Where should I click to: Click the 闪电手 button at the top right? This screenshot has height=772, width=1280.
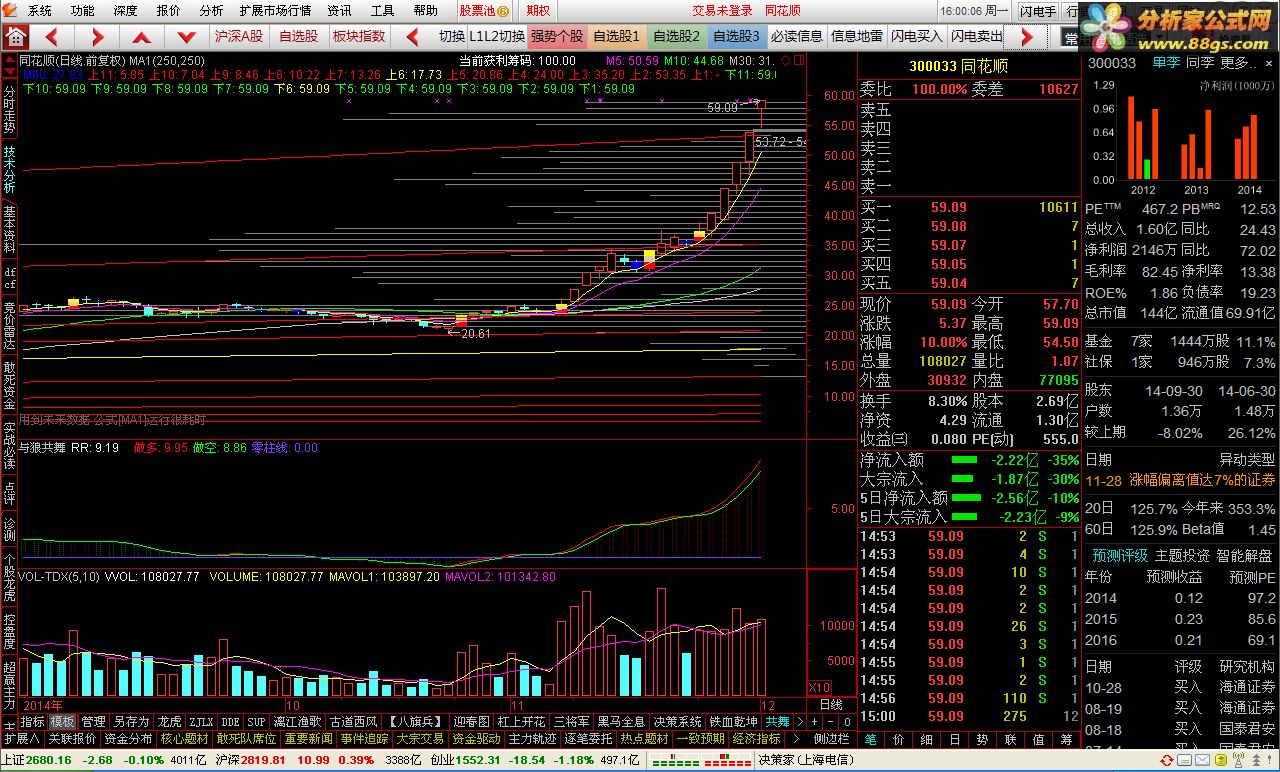(1038, 11)
